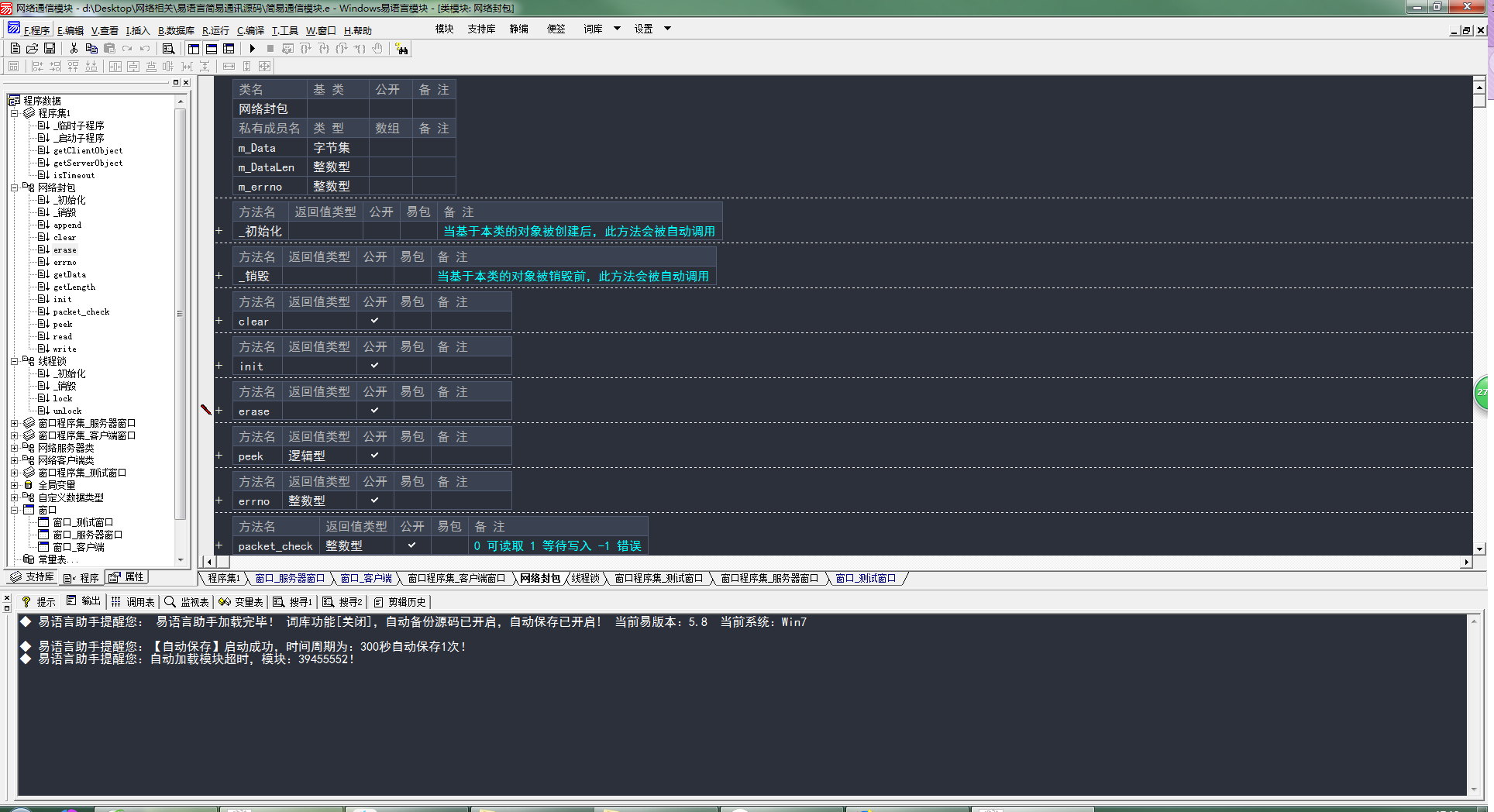Expand the erase method plus sign
The image size is (1494, 812).
click(219, 411)
